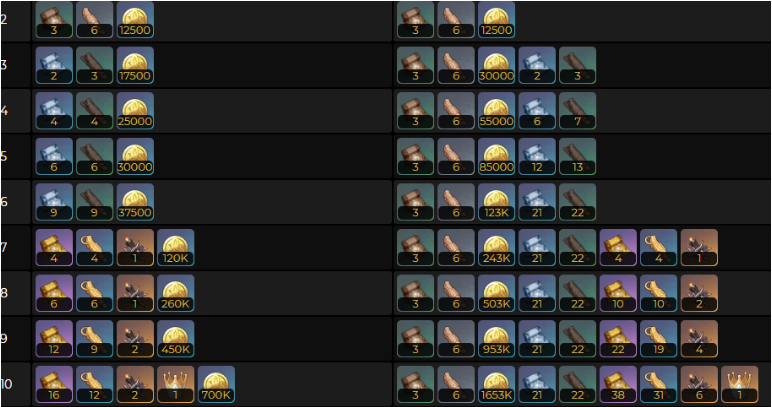Click the 450K gold coin icon
This screenshot has height=407, width=772.
[176, 339]
